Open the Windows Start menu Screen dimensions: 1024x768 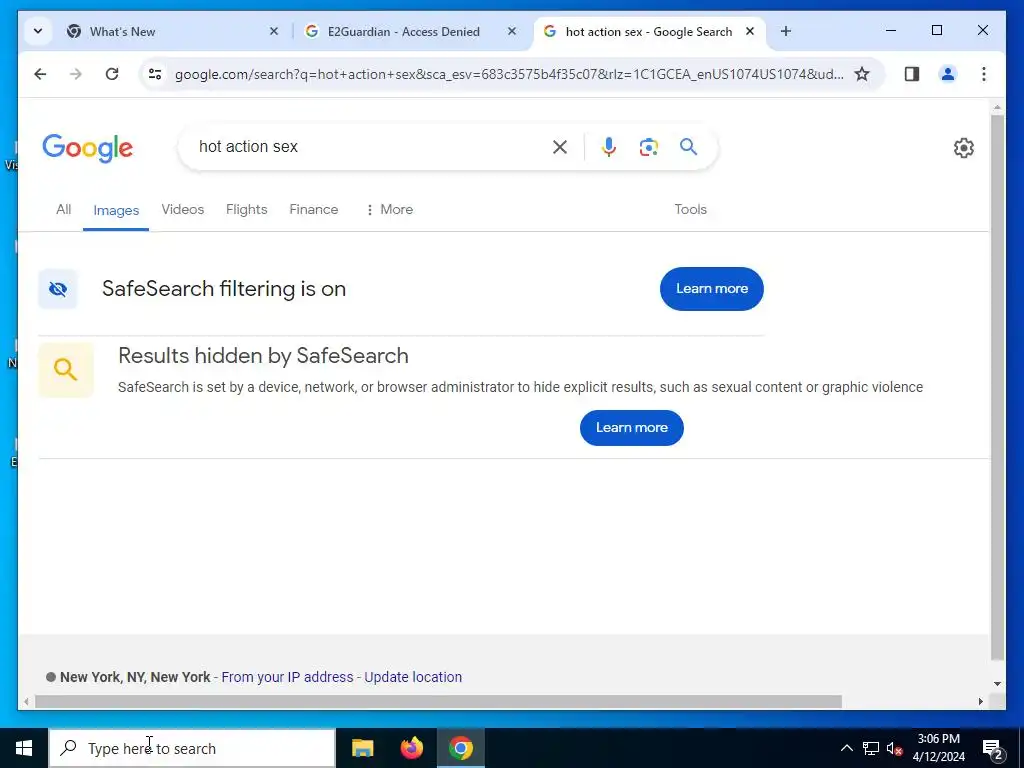[24, 748]
